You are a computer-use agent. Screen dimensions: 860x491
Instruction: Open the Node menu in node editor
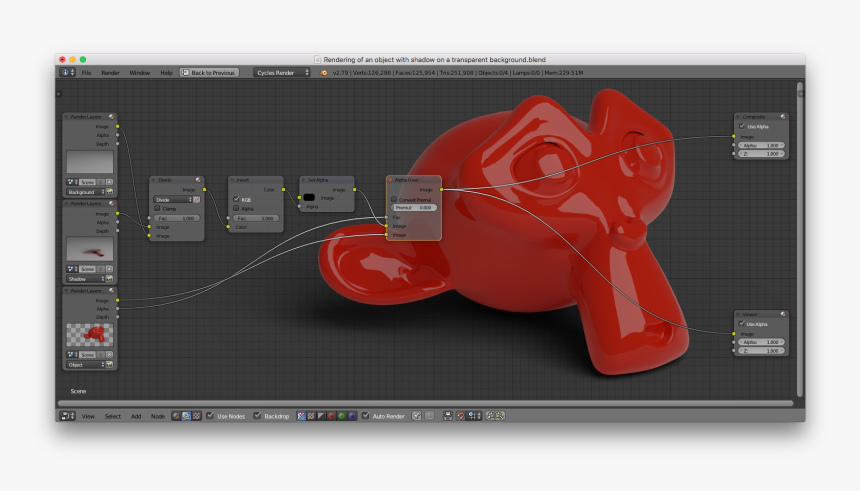[x=158, y=416]
